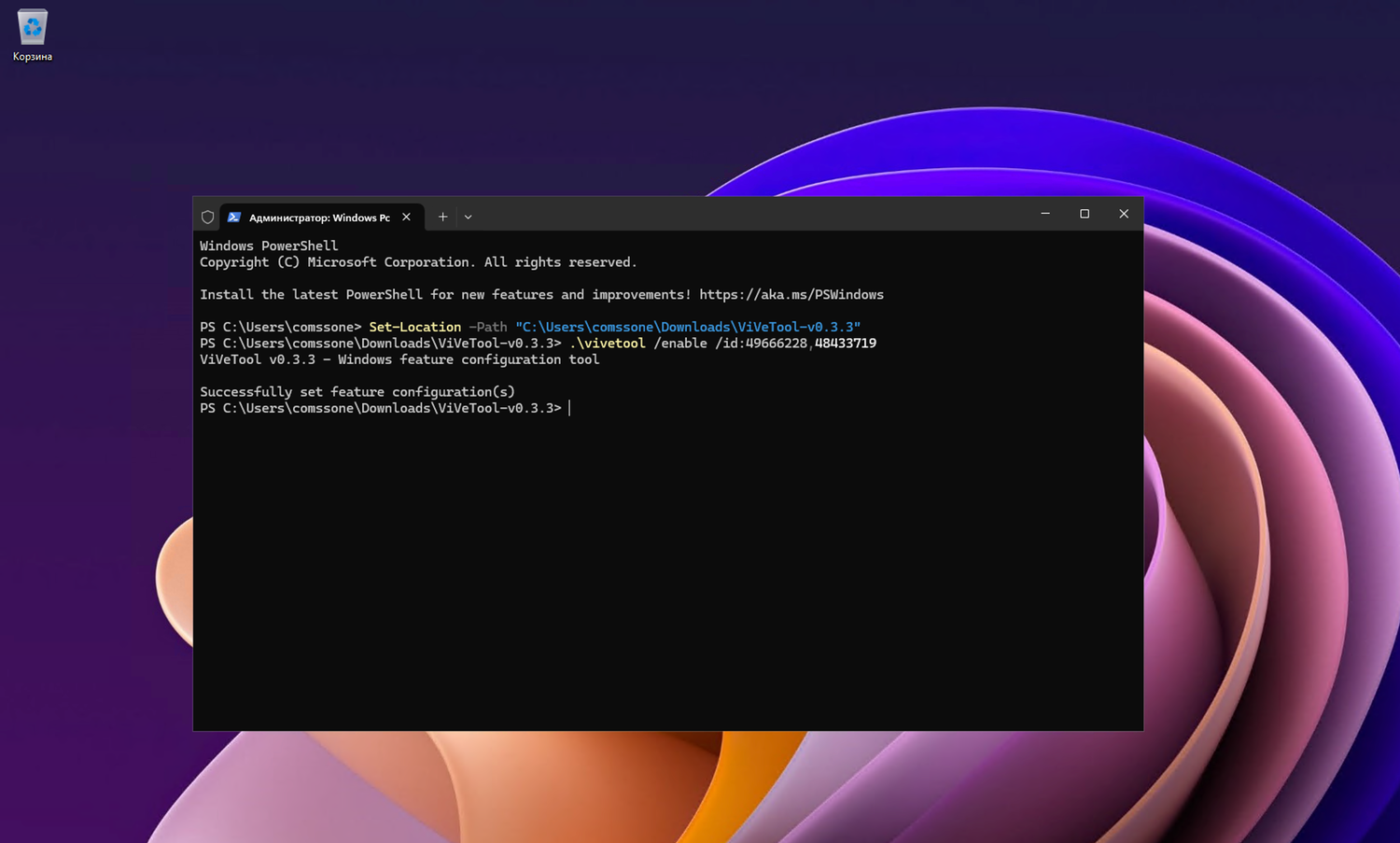The height and width of the screenshot is (843, 1400).
Task: Open the Recycle Bin desktop icon
Action: coord(33,35)
